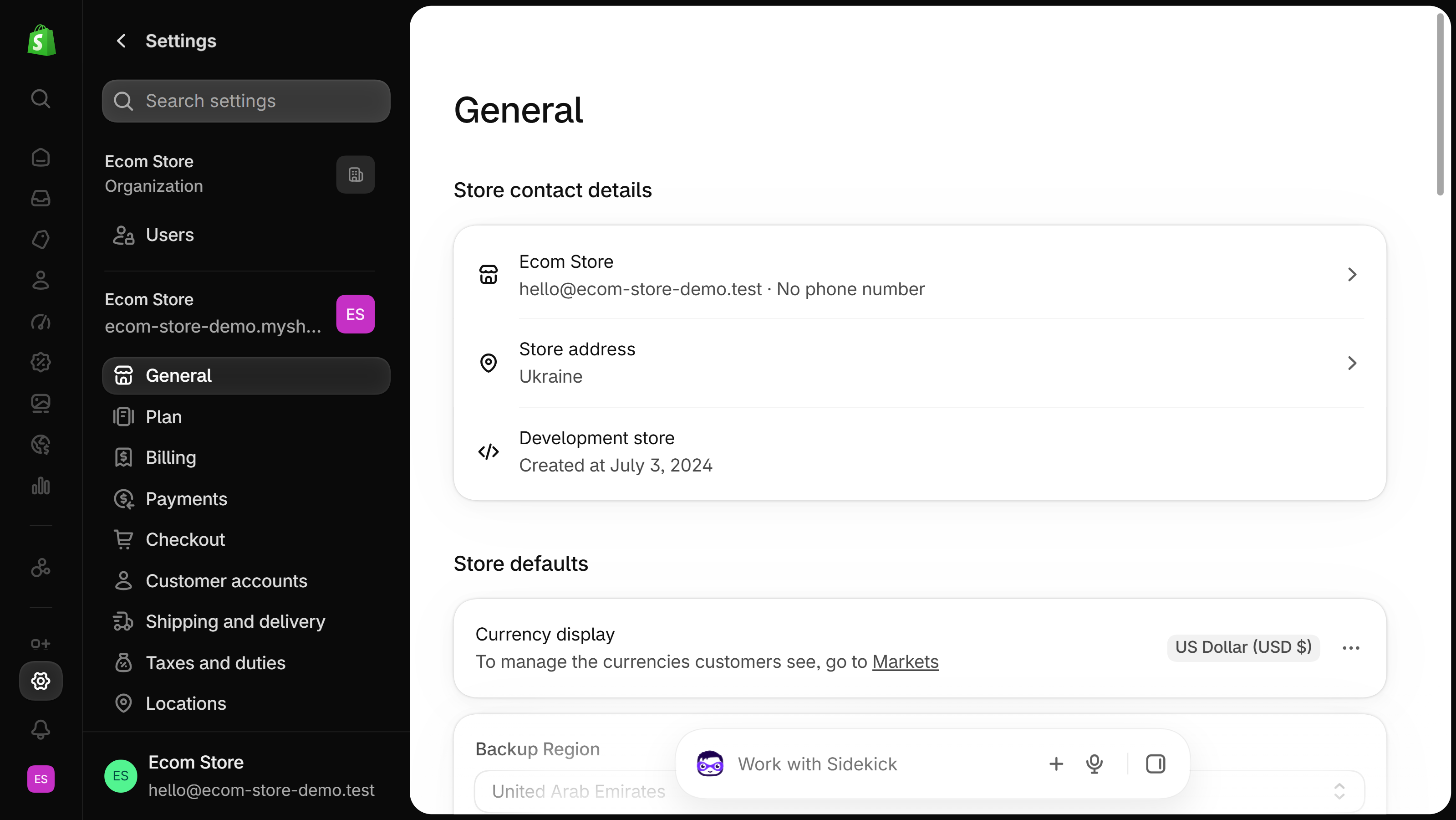Open Analytics bar chart icon in rail
The width and height of the screenshot is (1456, 820).
41,486
